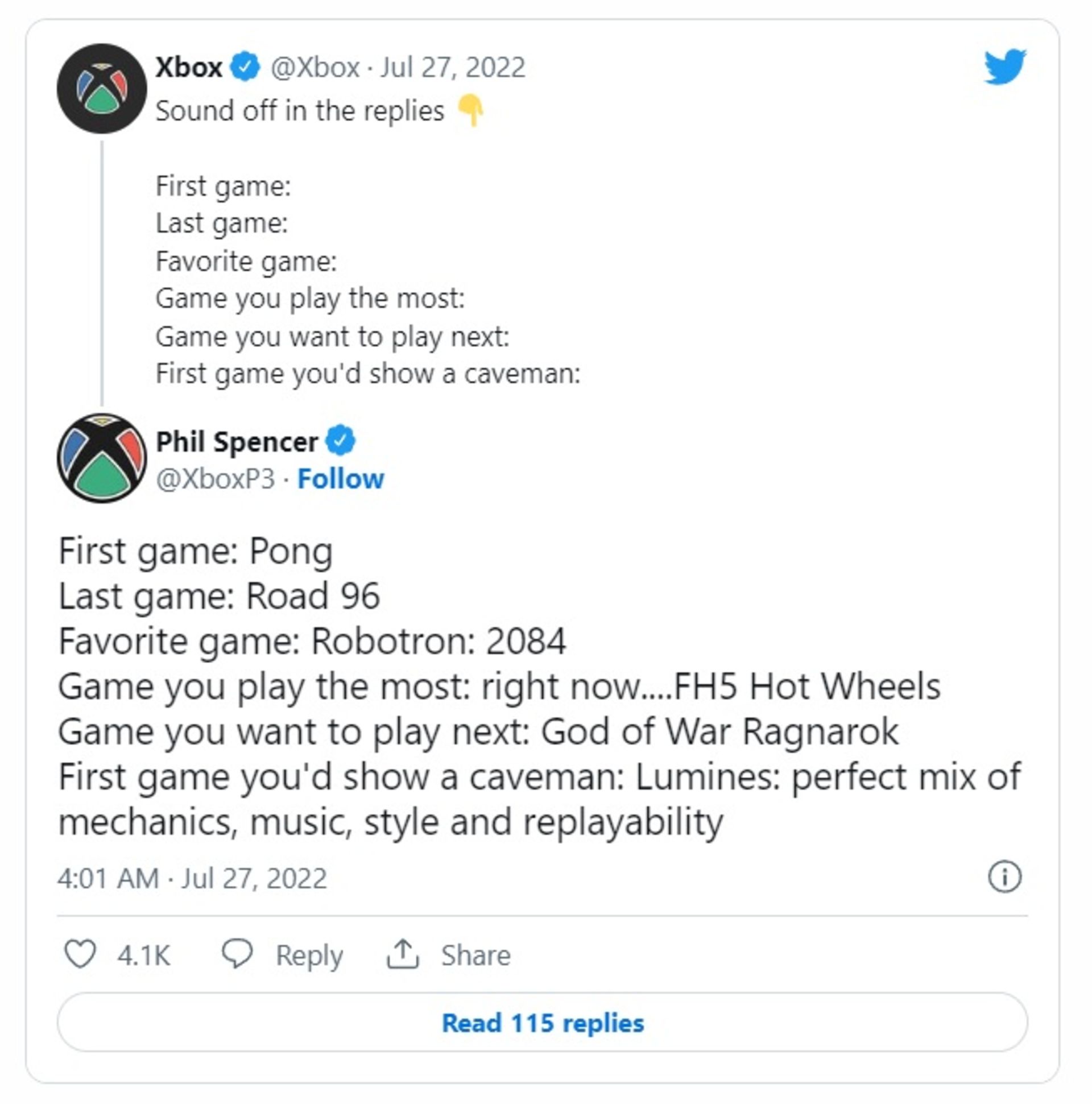Follow the @XboxP3 account
Screen dimensions: 1092x1104
(x=341, y=479)
